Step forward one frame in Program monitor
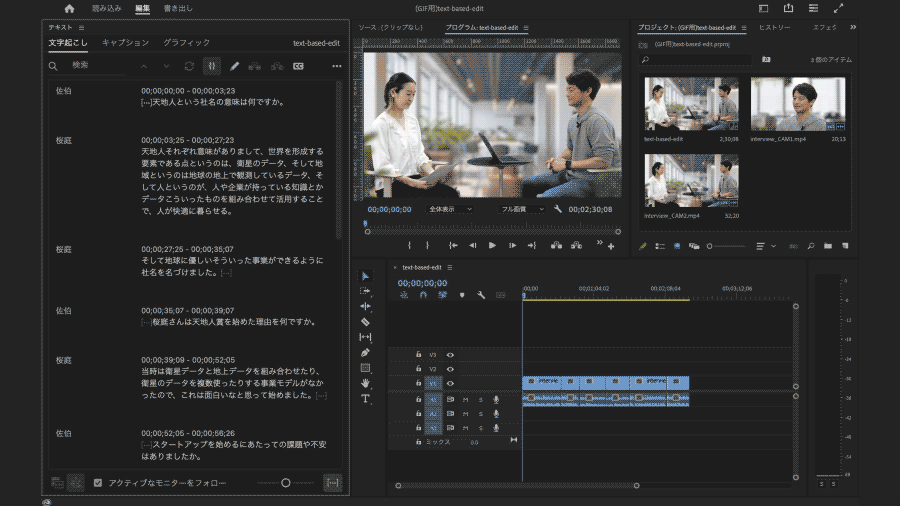This screenshot has height=506, width=900. pyautogui.click(x=512, y=246)
